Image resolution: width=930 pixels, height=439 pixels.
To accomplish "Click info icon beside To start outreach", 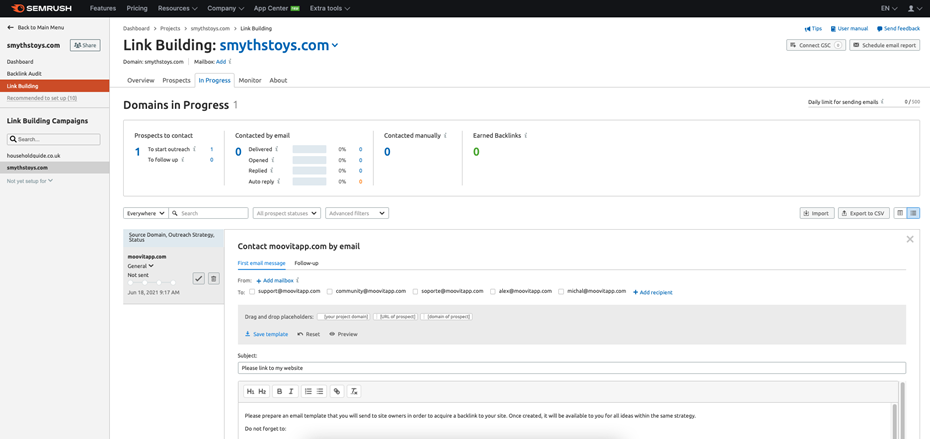I will pos(194,149).
